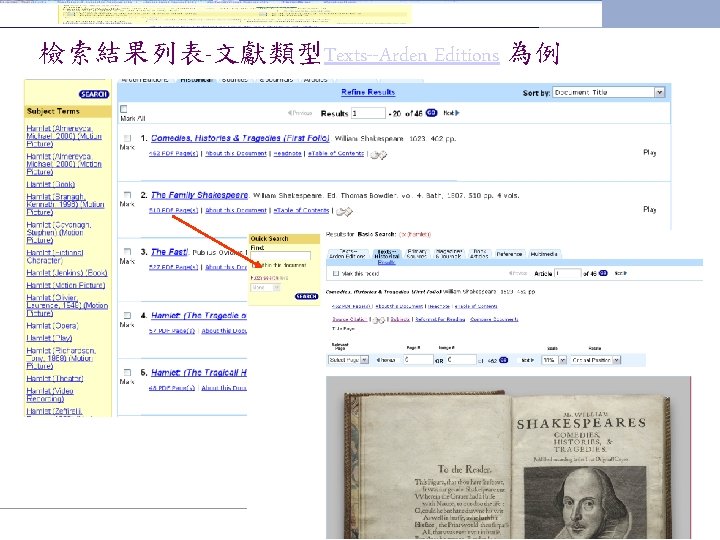Switch to the Multimedia tab
This screenshot has width=720, height=540.
(x=544, y=254)
